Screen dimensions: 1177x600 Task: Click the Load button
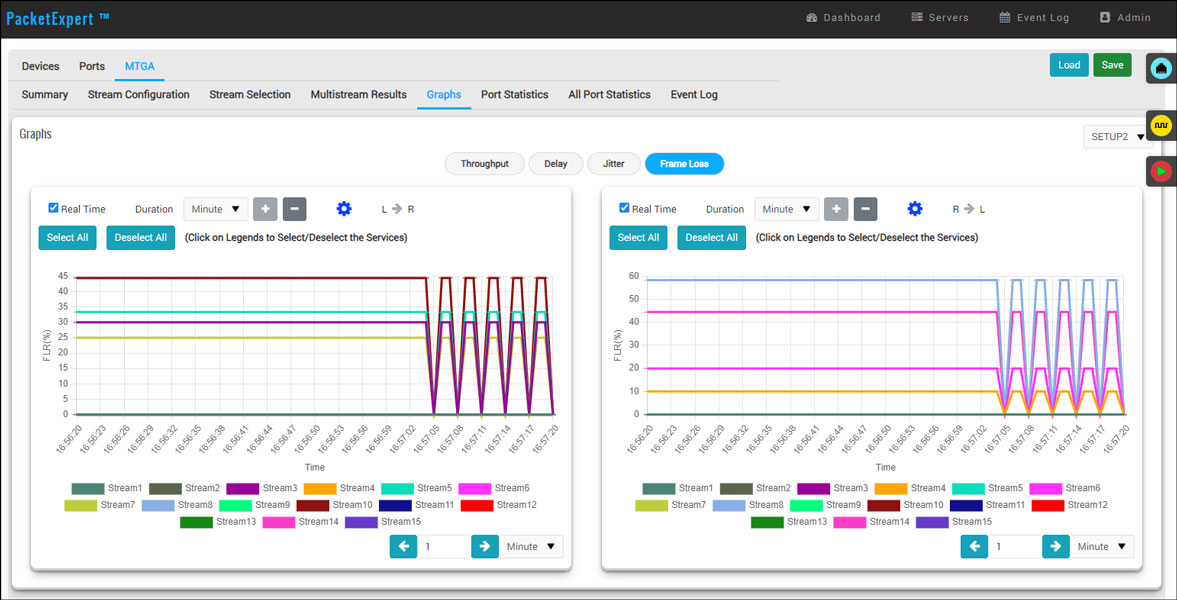pos(1069,65)
